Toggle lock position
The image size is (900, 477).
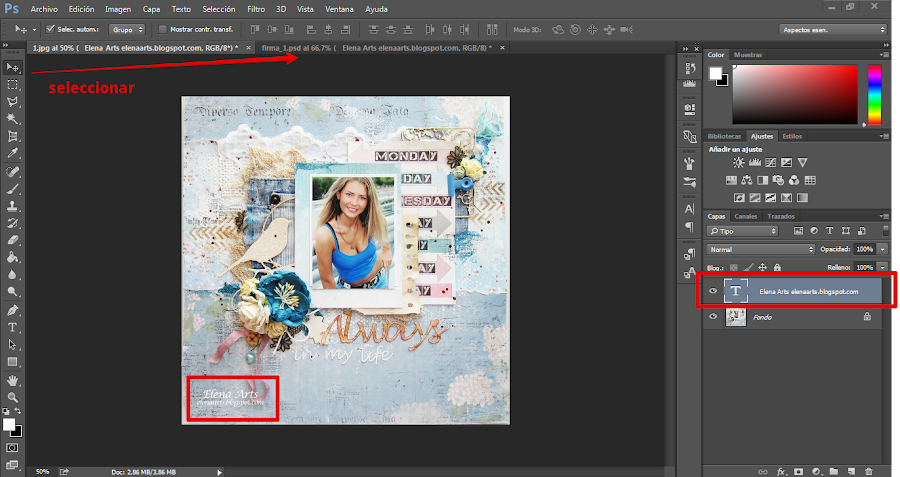click(x=763, y=267)
